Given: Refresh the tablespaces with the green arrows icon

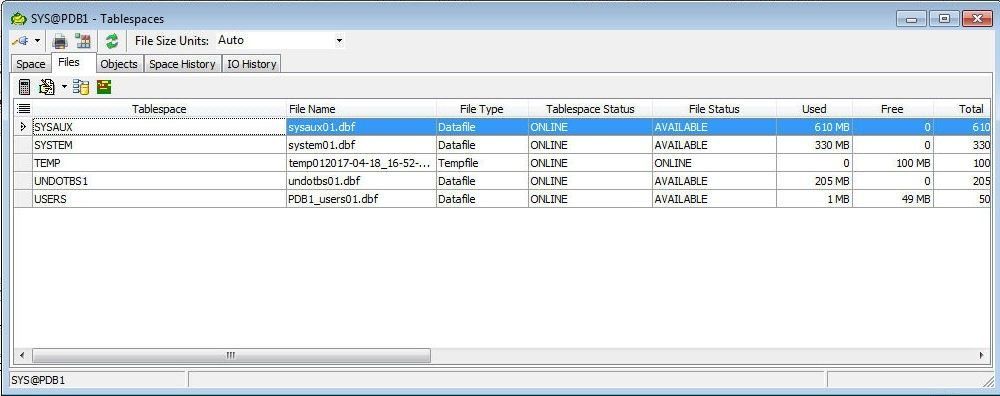Looking at the screenshot, I should pyautogui.click(x=112, y=41).
